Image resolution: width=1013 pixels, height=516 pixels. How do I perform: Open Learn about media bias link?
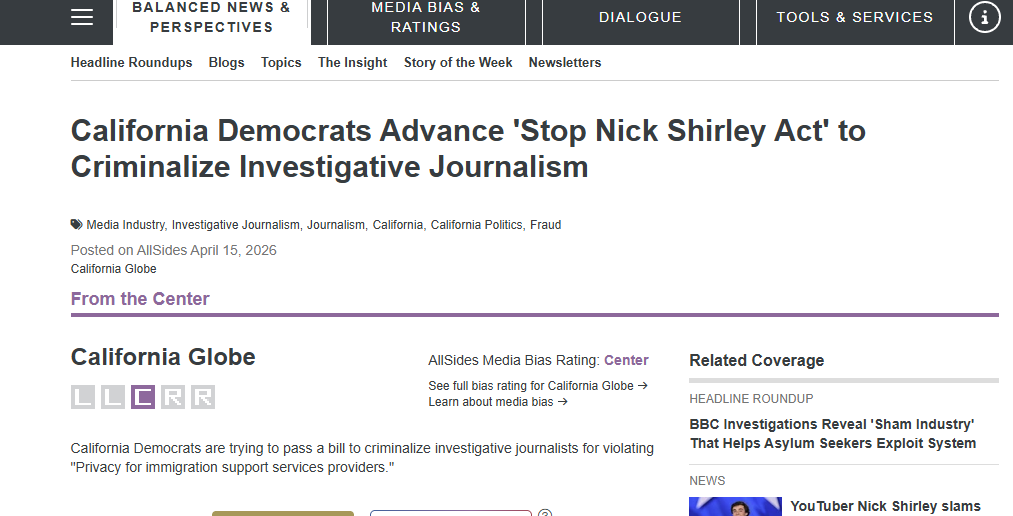[497, 402]
